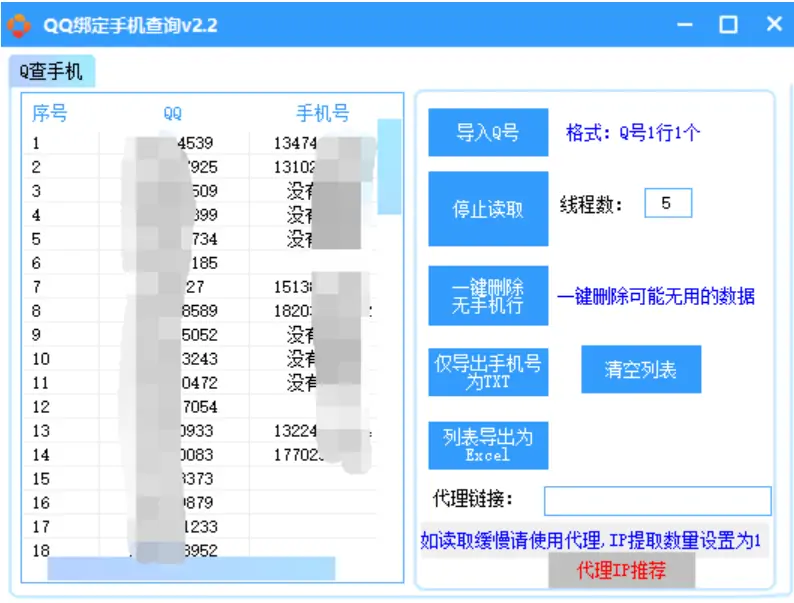This screenshot has width=794, height=603.
Task: Clear the list with 清空列表
Action: click(x=641, y=369)
